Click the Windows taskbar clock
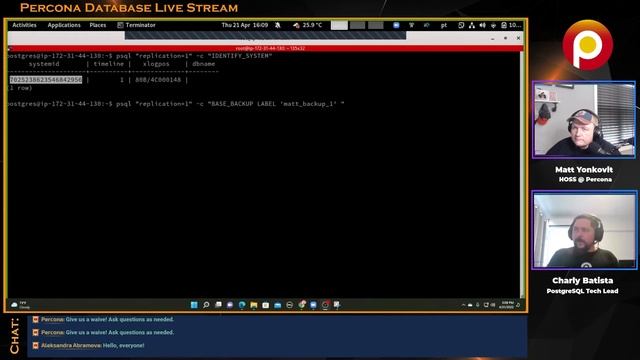 (507, 304)
